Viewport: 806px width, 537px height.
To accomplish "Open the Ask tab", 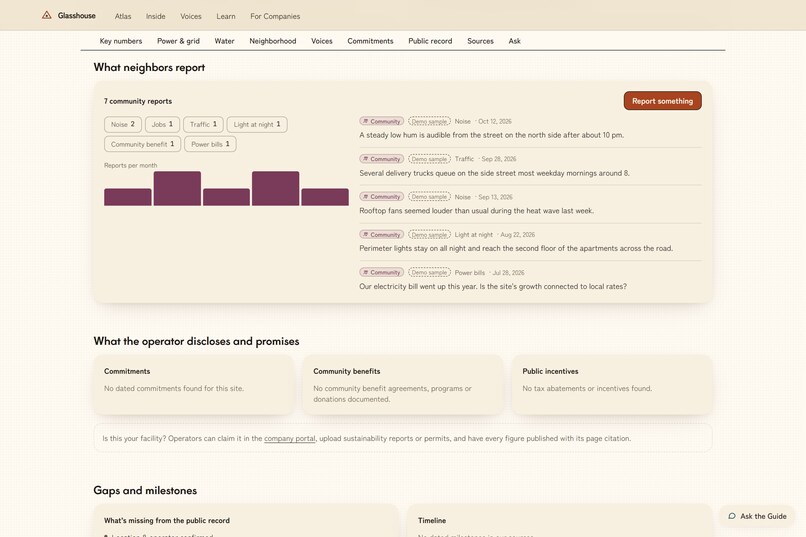I will click(x=515, y=41).
